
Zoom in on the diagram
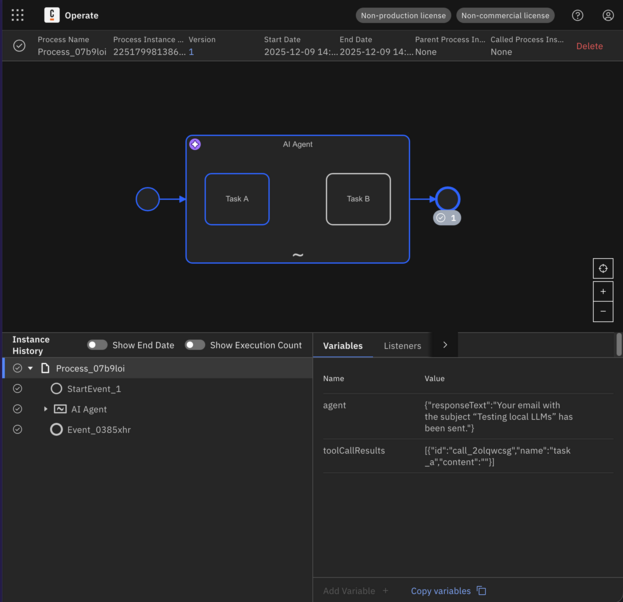603,291
